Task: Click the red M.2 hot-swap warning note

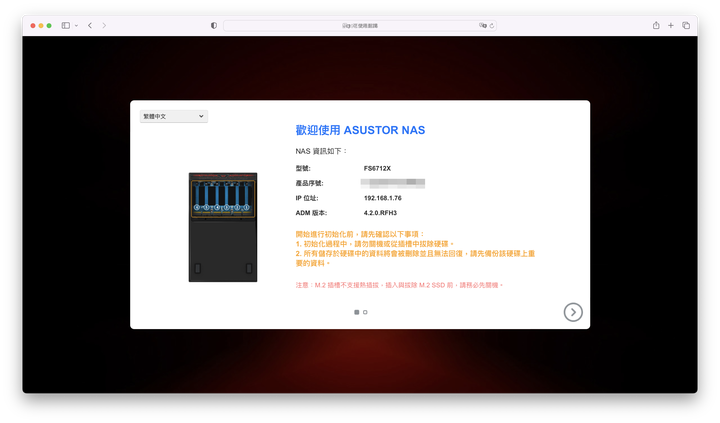Action: point(399,285)
